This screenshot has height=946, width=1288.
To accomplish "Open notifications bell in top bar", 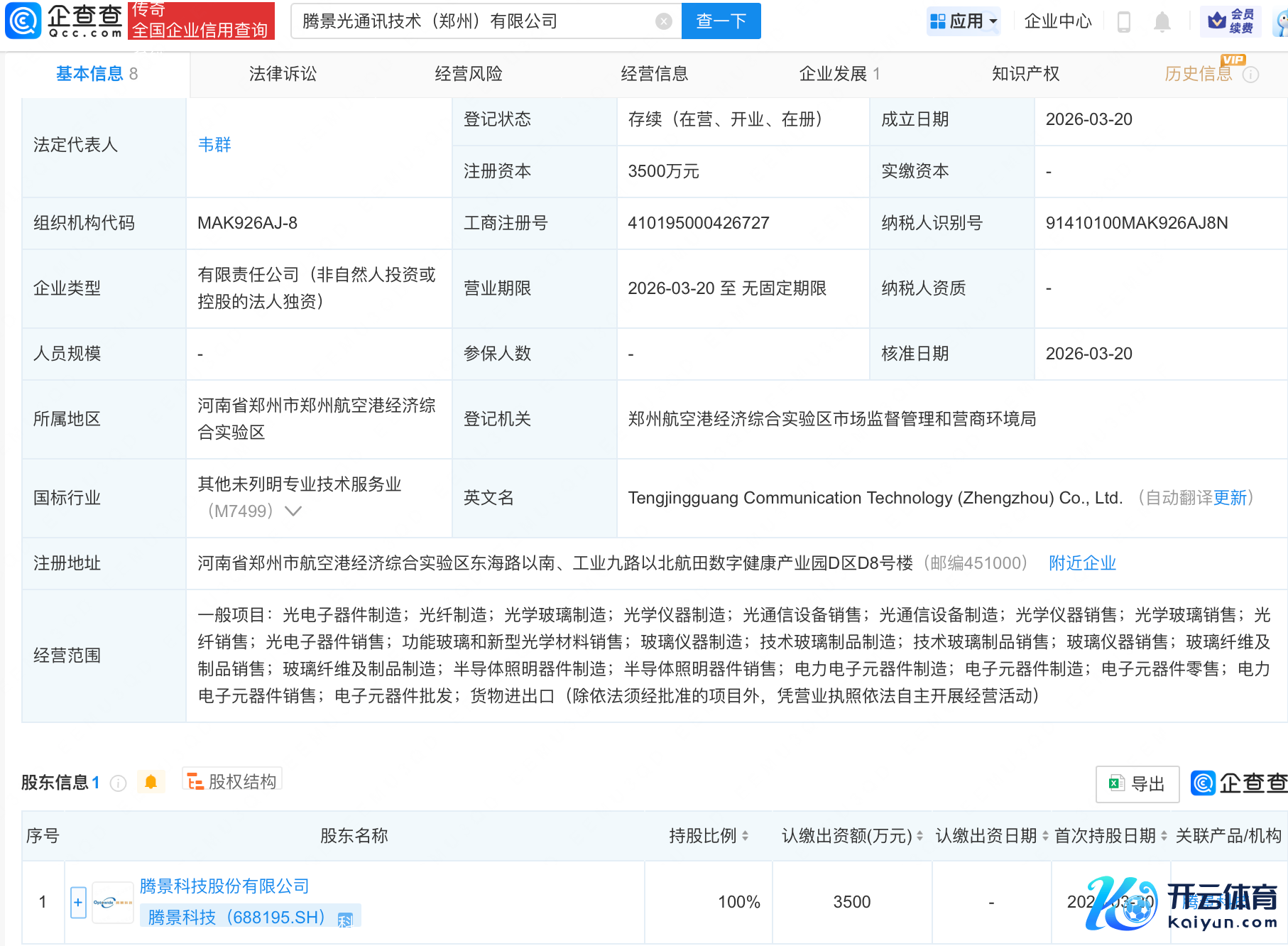I will 1162,22.
